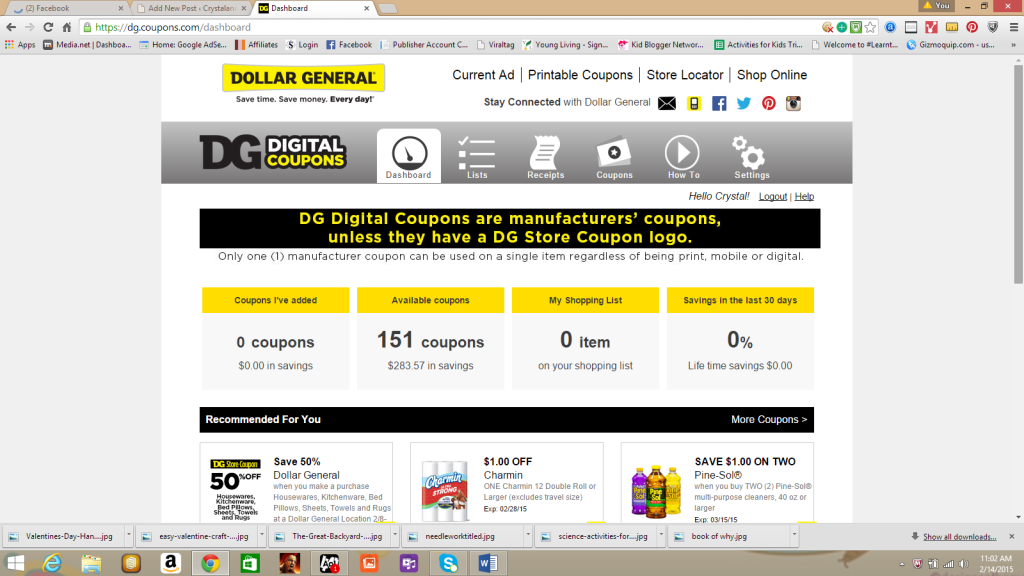Open Store Locator menu link

coord(685,75)
